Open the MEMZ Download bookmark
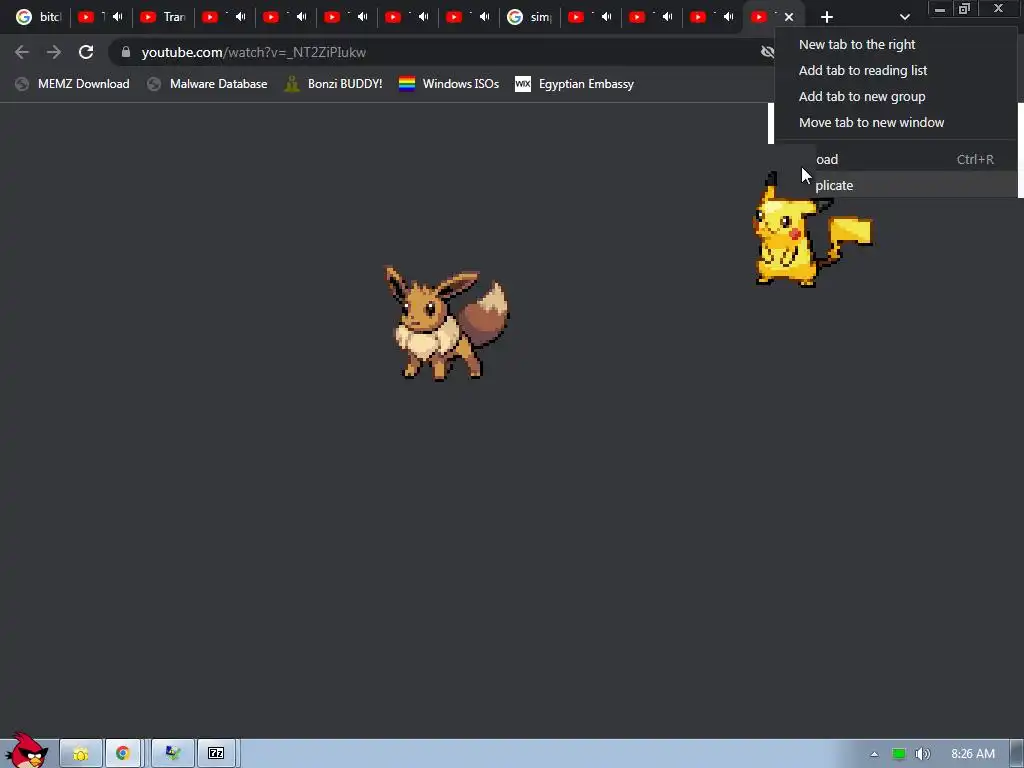Screen dimensions: 1024x768 point(72,84)
